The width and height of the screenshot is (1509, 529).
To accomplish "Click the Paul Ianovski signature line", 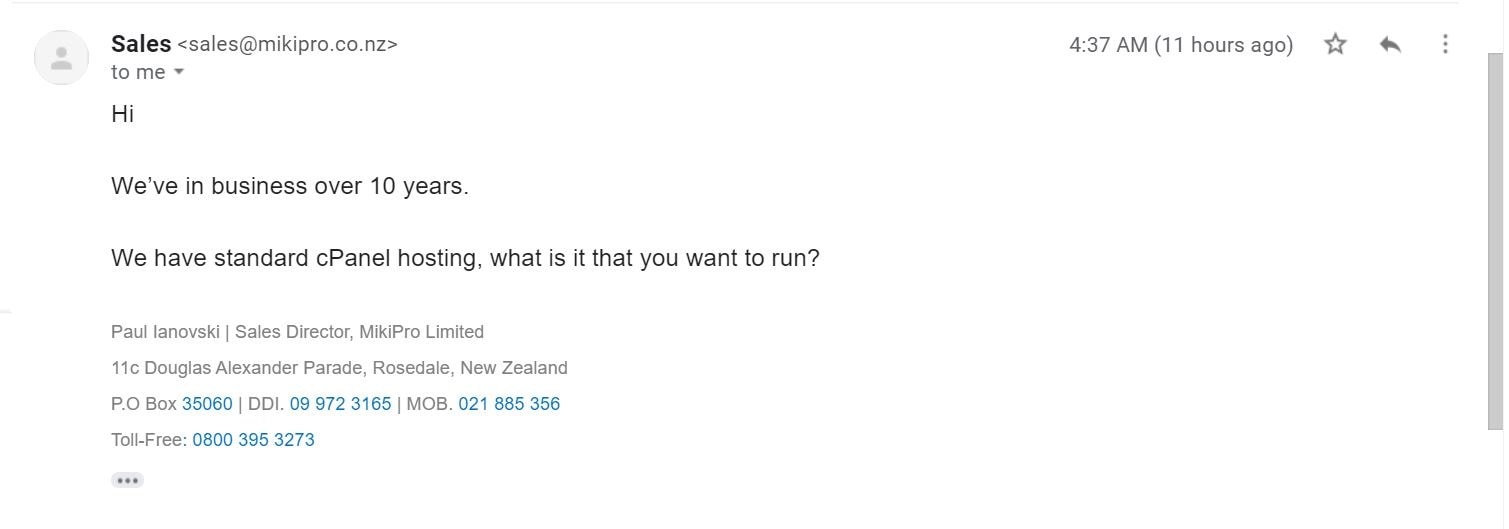I will 297,332.
